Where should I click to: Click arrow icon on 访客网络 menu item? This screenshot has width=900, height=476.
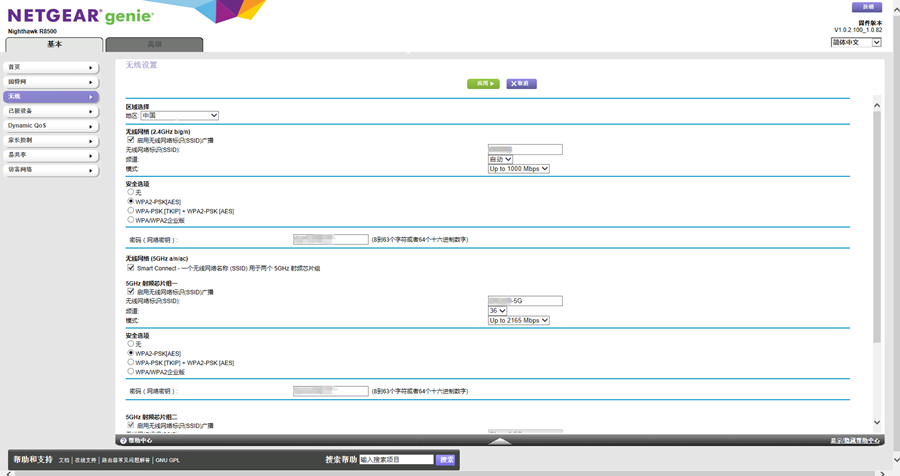pos(91,170)
